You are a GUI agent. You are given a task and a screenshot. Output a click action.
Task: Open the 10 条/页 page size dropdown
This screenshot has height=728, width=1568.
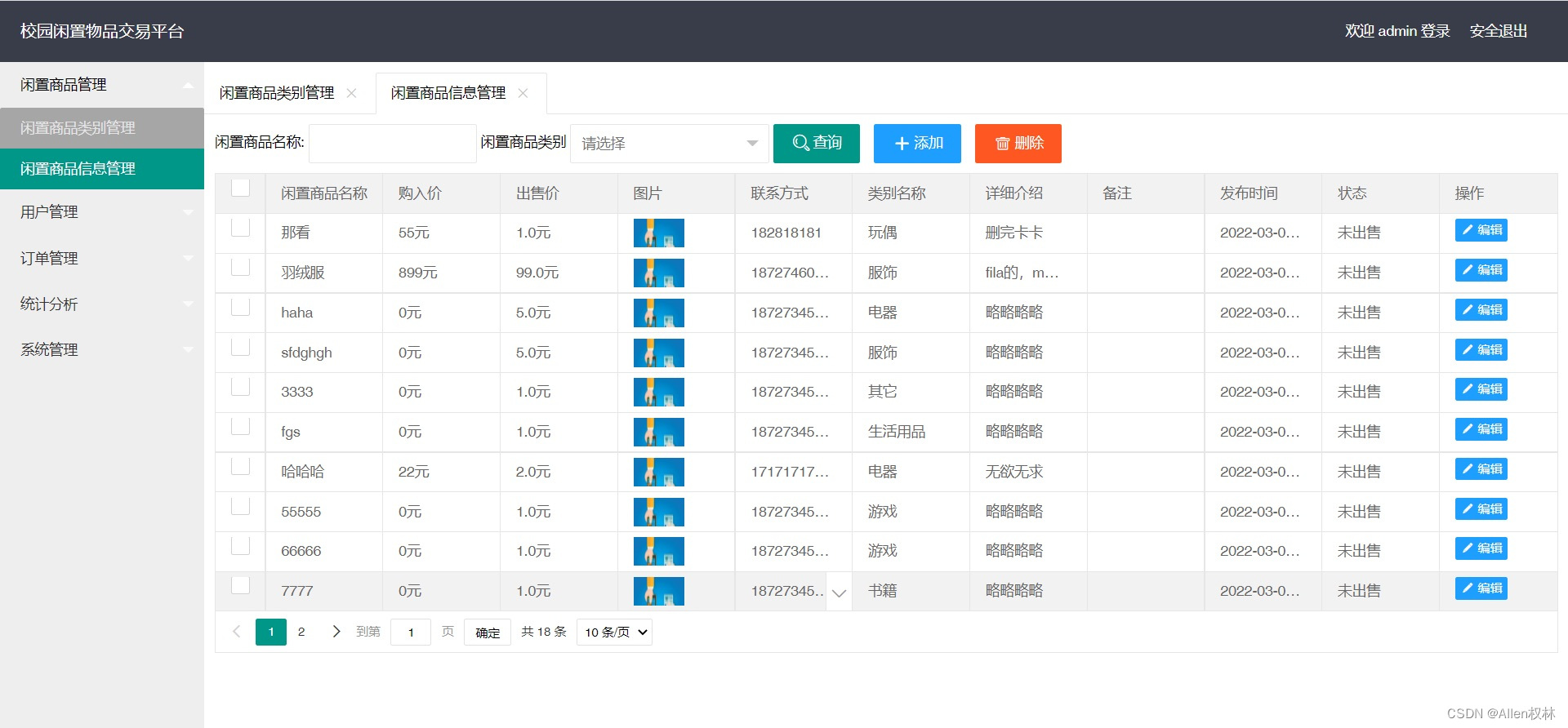614,633
